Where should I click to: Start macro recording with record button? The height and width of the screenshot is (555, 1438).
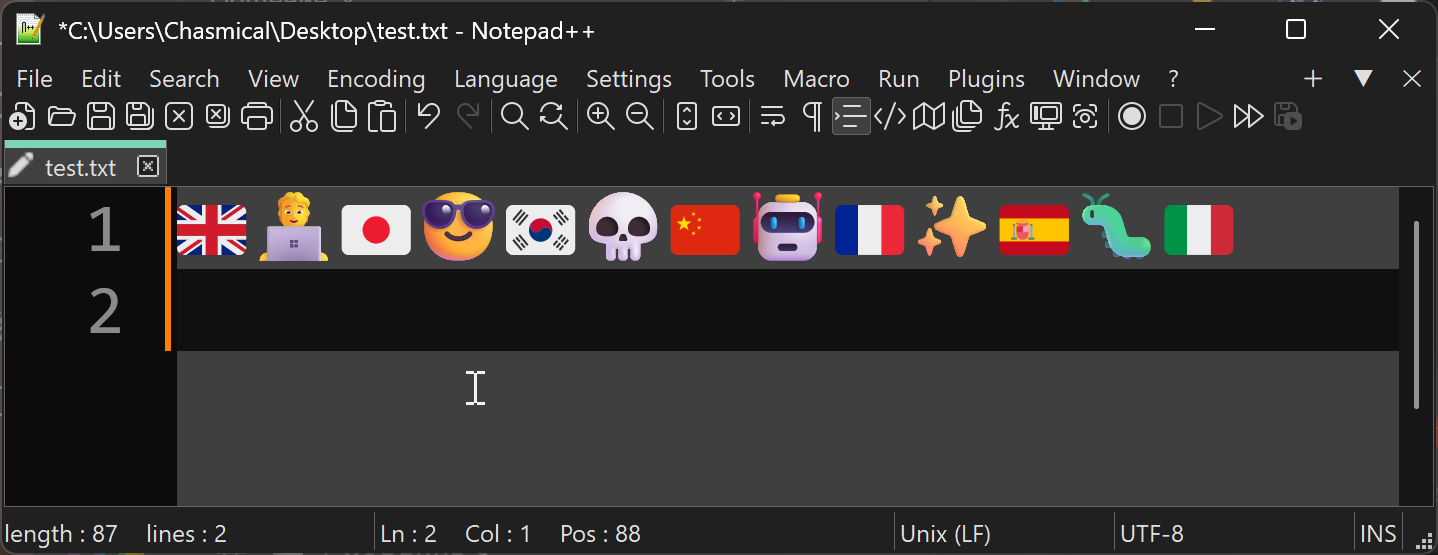(x=1131, y=117)
